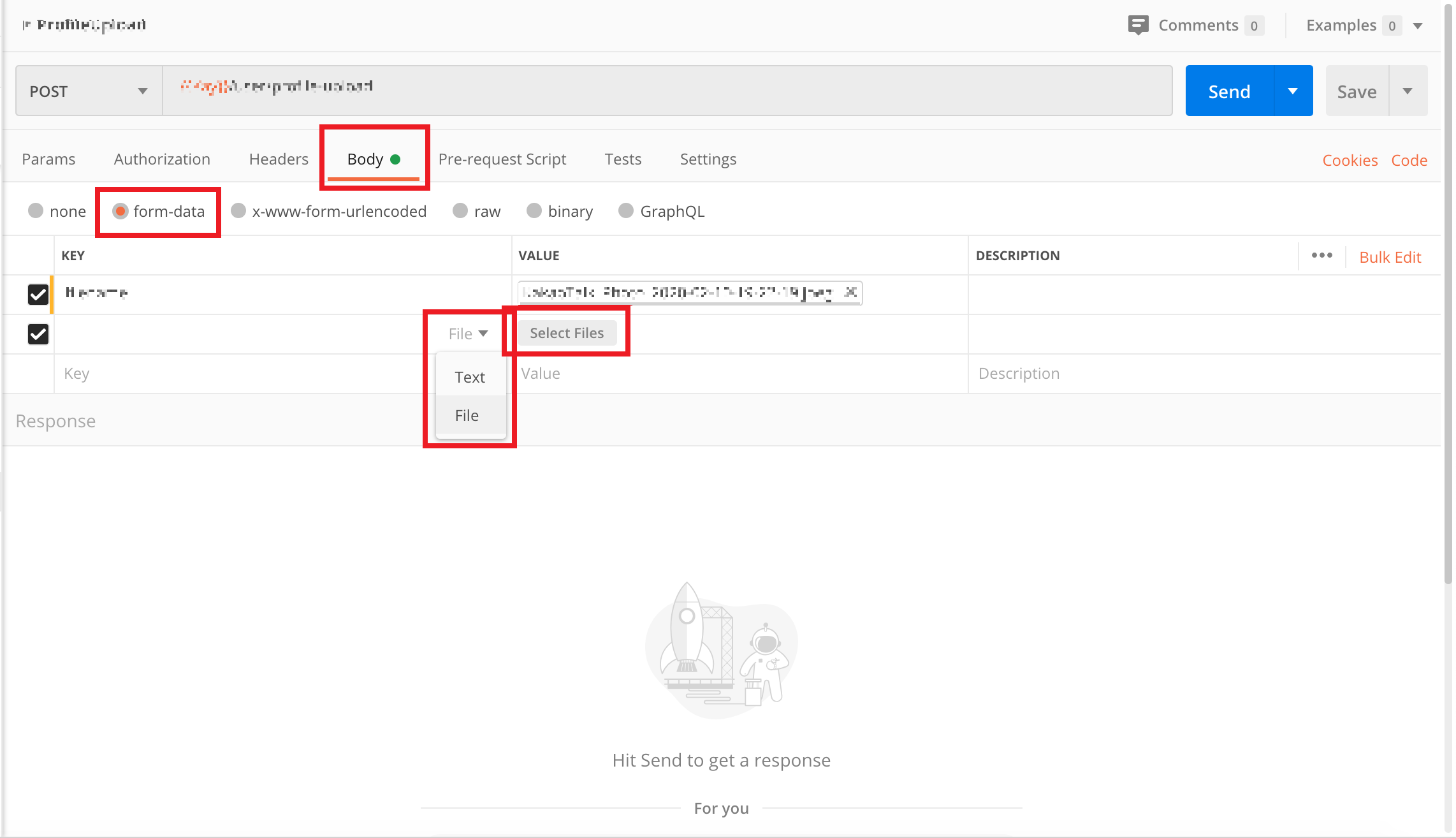Select x-www-form-urlencoded body type
Viewport: 1456px width, 838px height.
click(x=238, y=211)
